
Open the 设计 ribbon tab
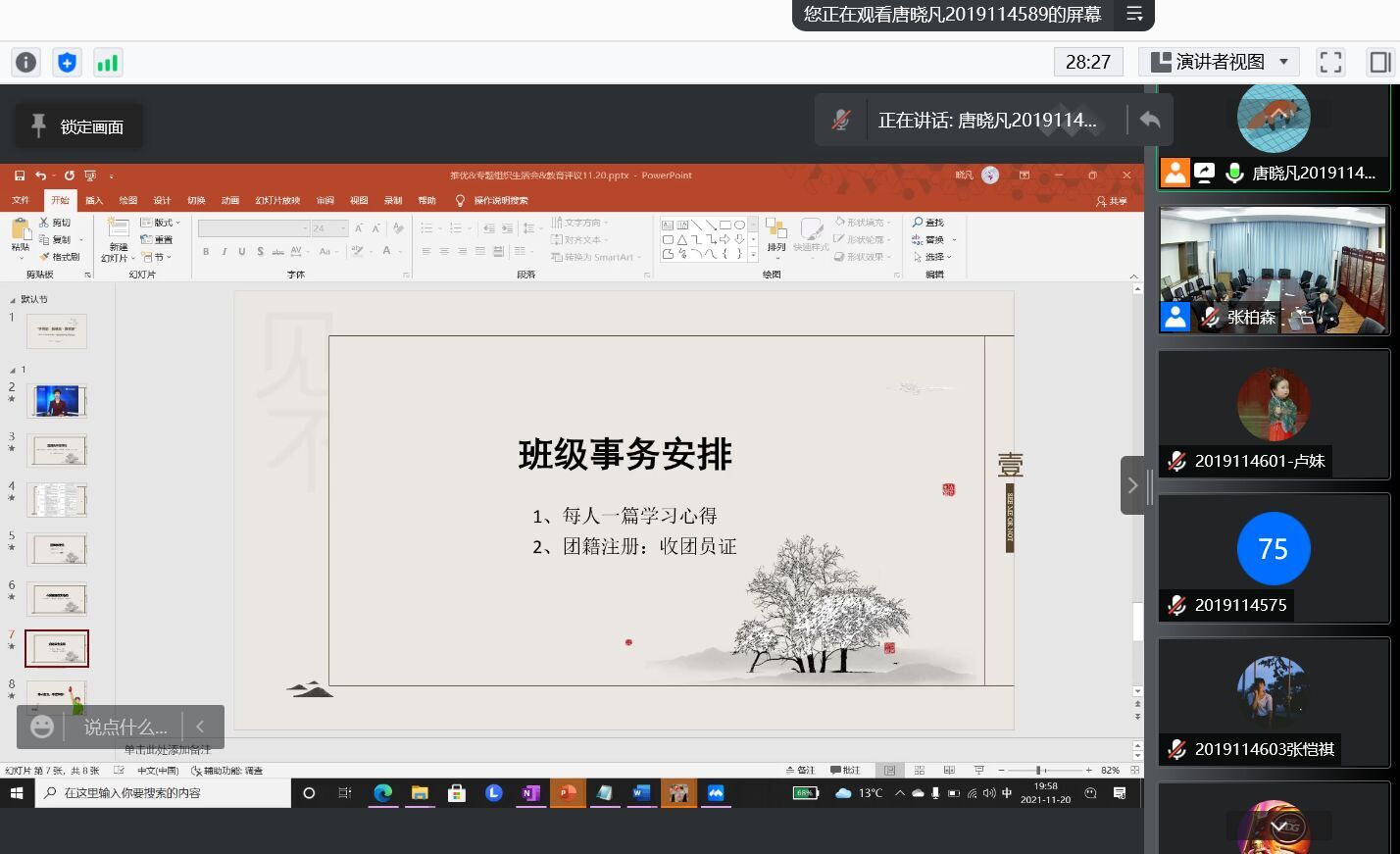162,200
